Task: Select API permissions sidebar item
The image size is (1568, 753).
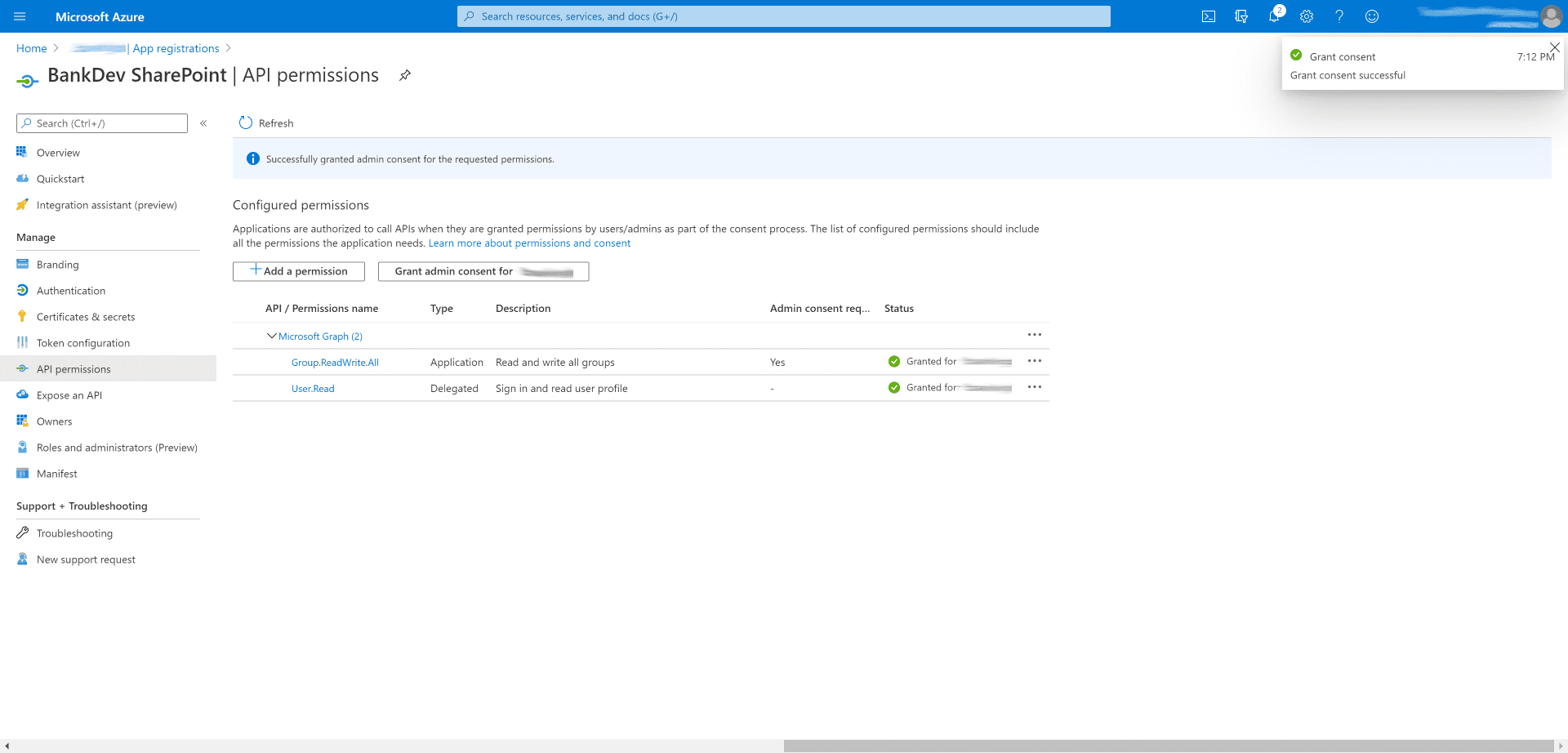Action: 108,369
